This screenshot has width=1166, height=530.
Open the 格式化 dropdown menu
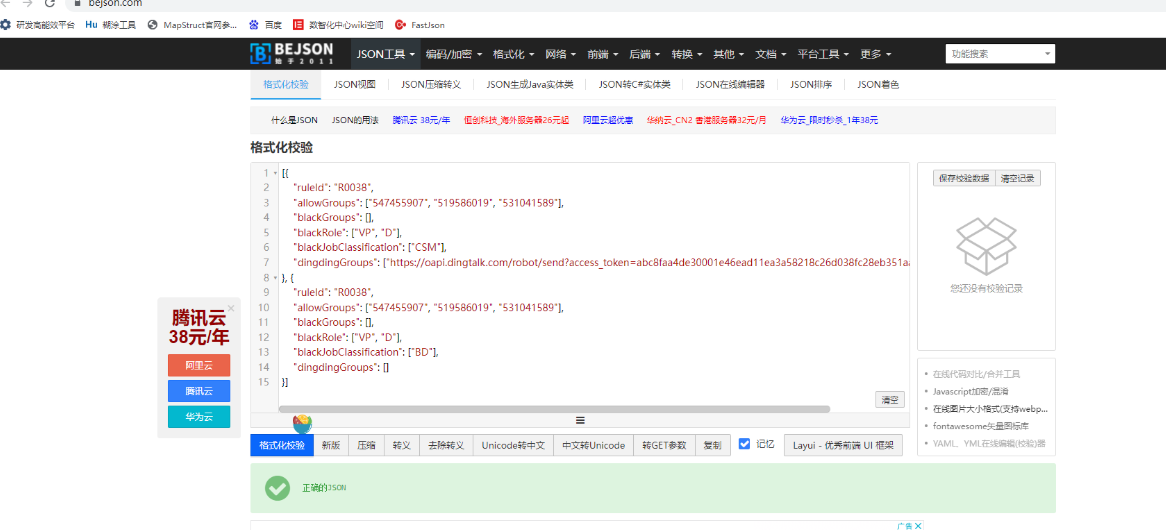coord(513,54)
